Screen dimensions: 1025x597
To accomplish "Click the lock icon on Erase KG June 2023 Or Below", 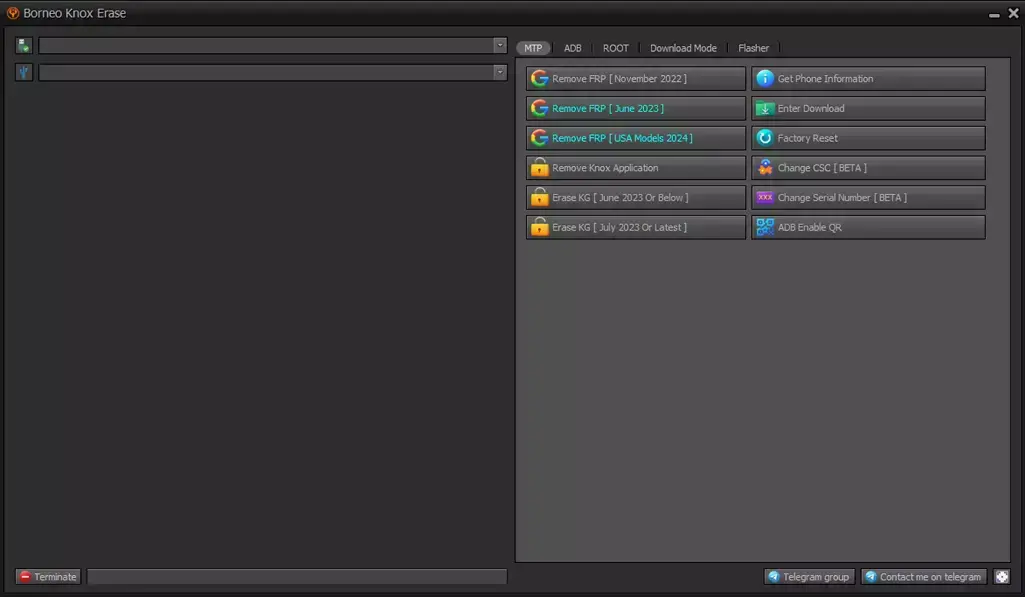I will tap(539, 197).
